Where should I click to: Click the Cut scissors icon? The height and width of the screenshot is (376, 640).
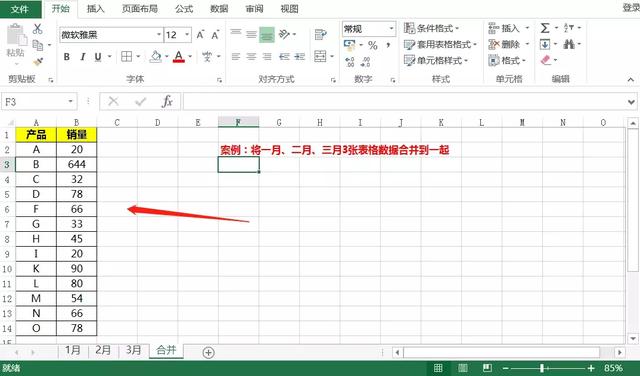[x=38, y=29]
